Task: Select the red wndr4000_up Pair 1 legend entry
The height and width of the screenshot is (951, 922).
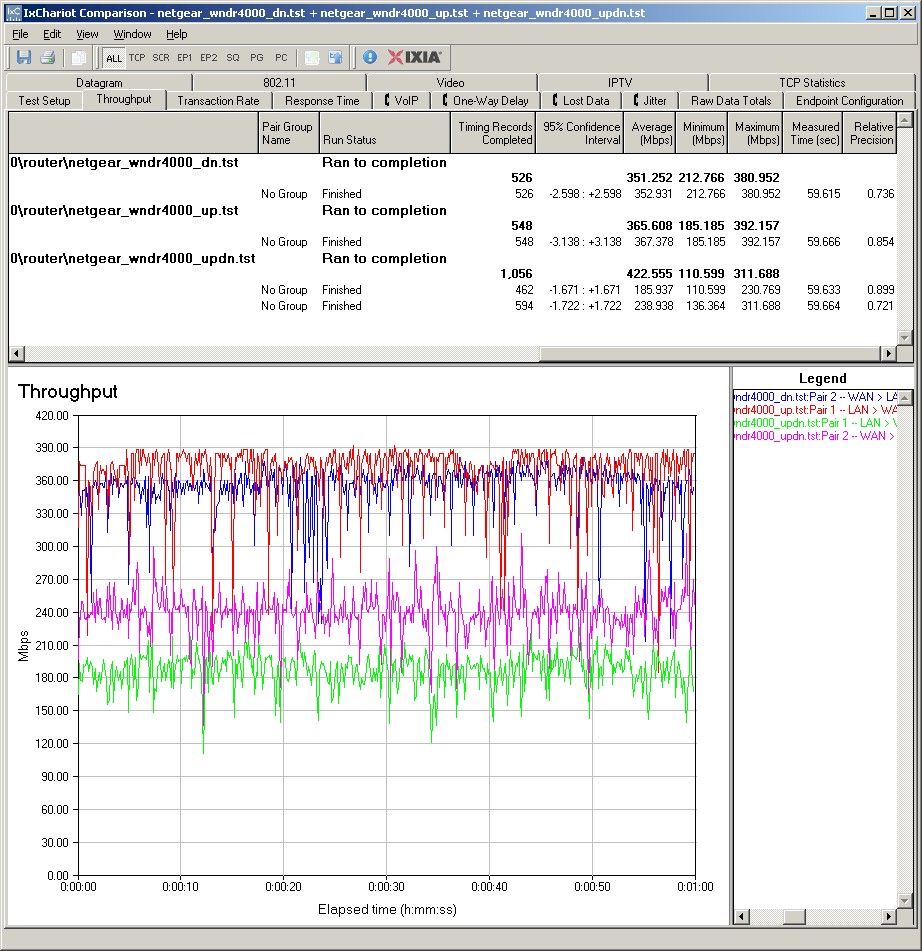Action: (815, 410)
